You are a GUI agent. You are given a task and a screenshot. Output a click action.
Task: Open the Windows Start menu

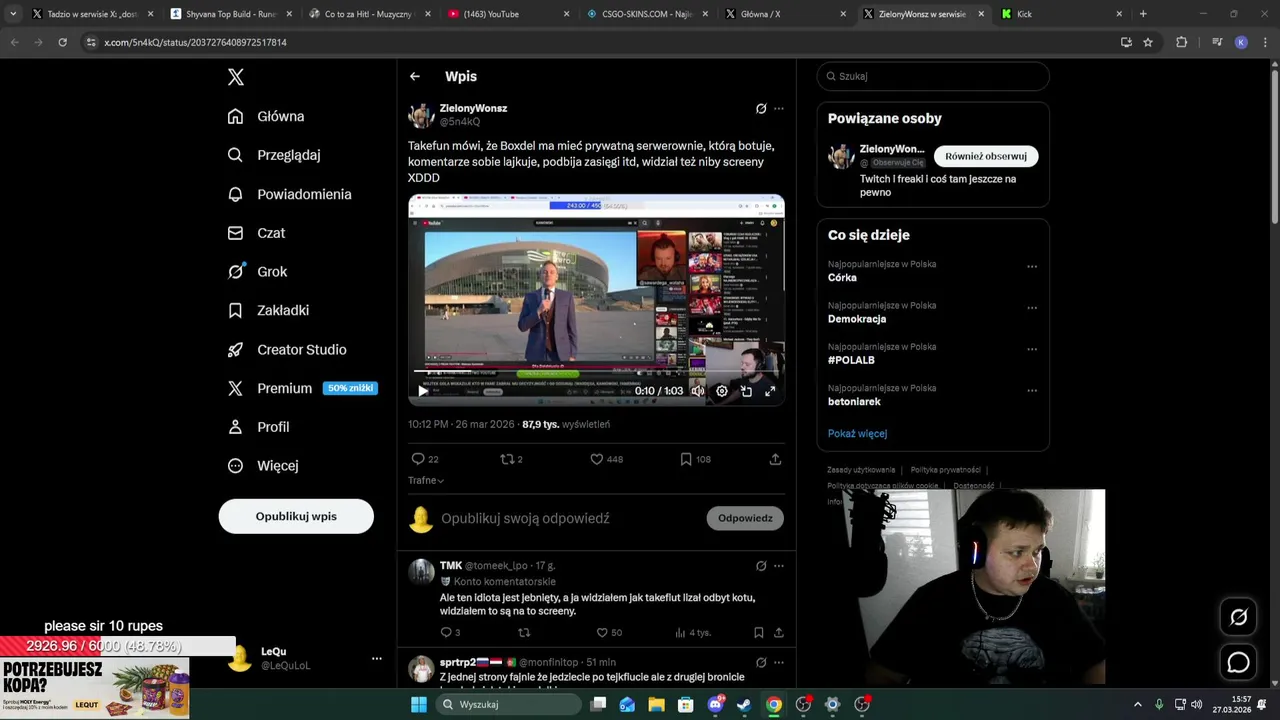[419, 704]
